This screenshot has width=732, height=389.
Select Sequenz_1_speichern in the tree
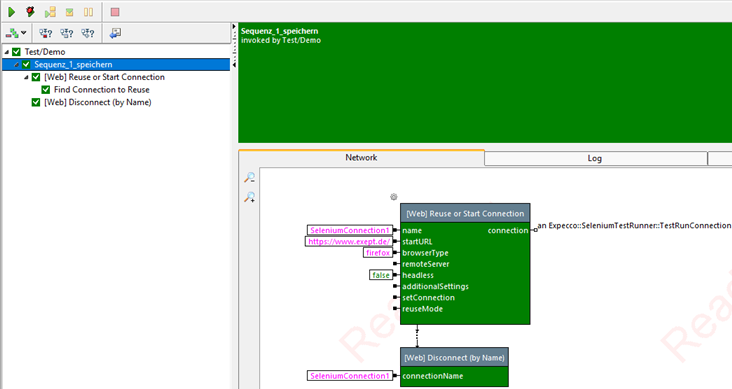click(x=73, y=64)
